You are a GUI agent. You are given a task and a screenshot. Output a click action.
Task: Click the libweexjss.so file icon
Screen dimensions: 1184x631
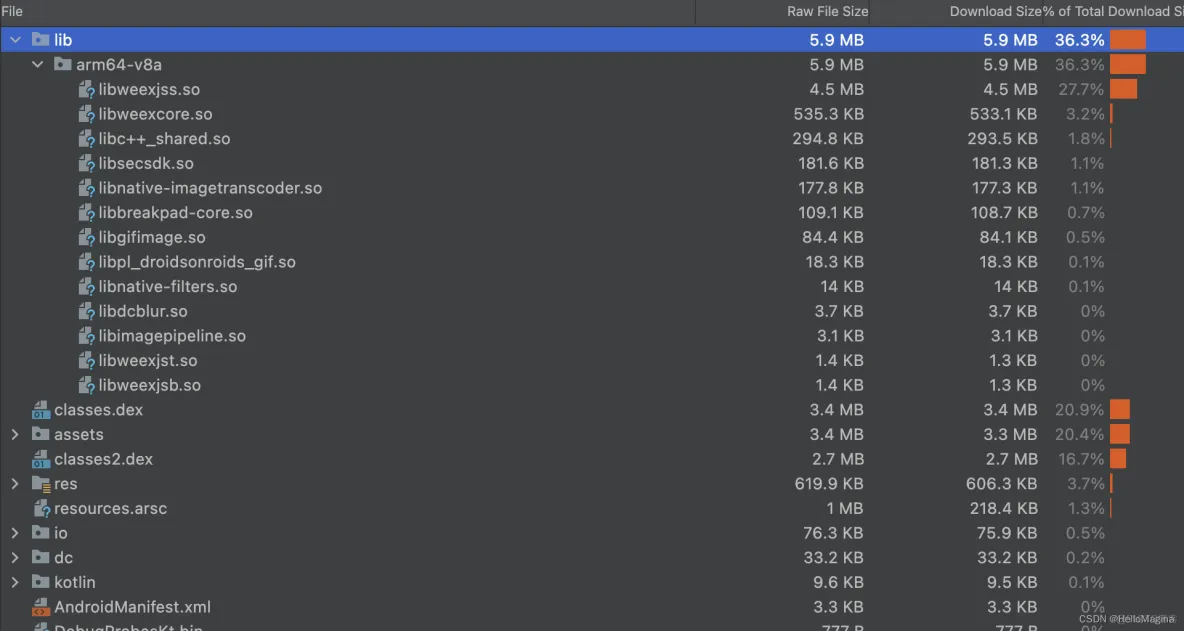(87, 90)
